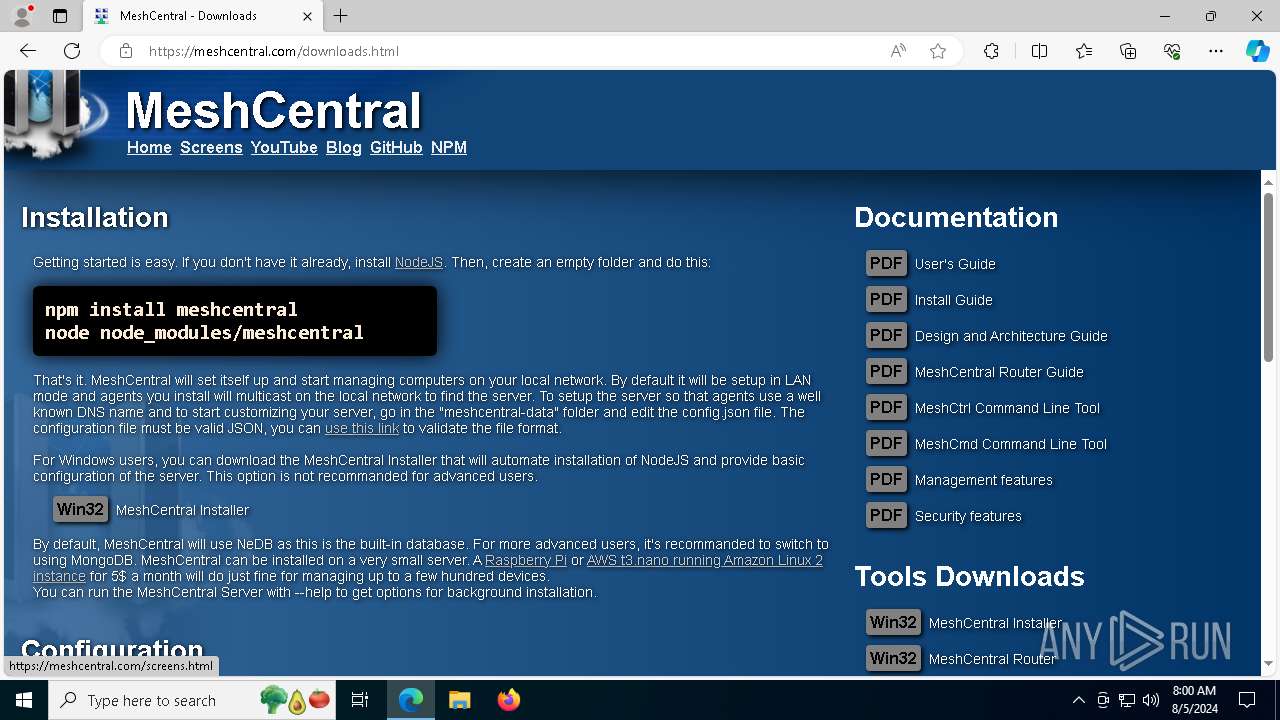The width and height of the screenshot is (1280, 720).
Task: Open a new browser tab
Action: click(341, 16)
